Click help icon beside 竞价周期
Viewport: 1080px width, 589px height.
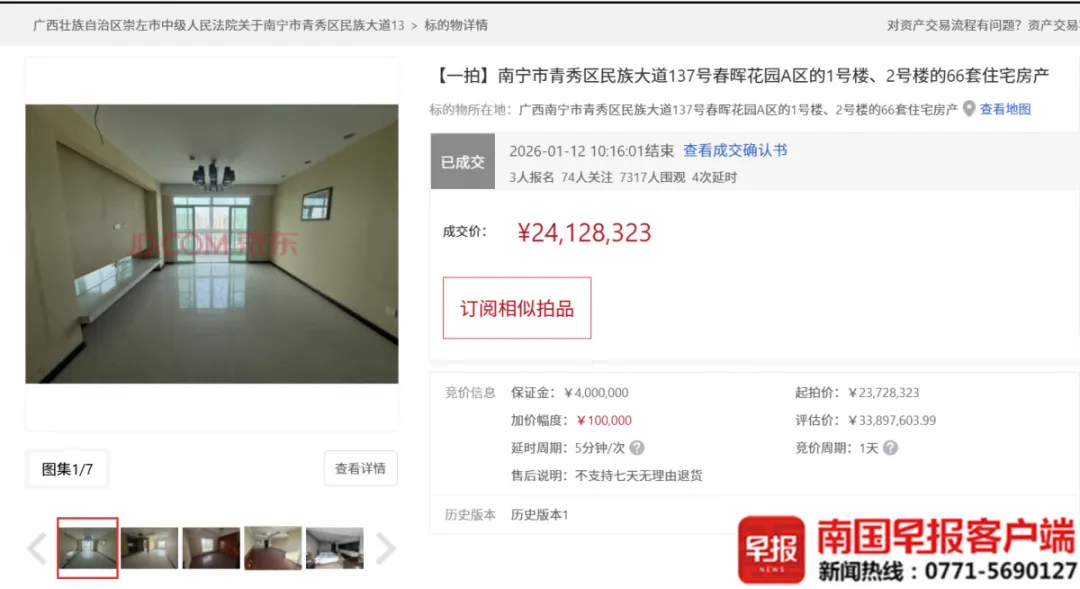coord(890,448)
